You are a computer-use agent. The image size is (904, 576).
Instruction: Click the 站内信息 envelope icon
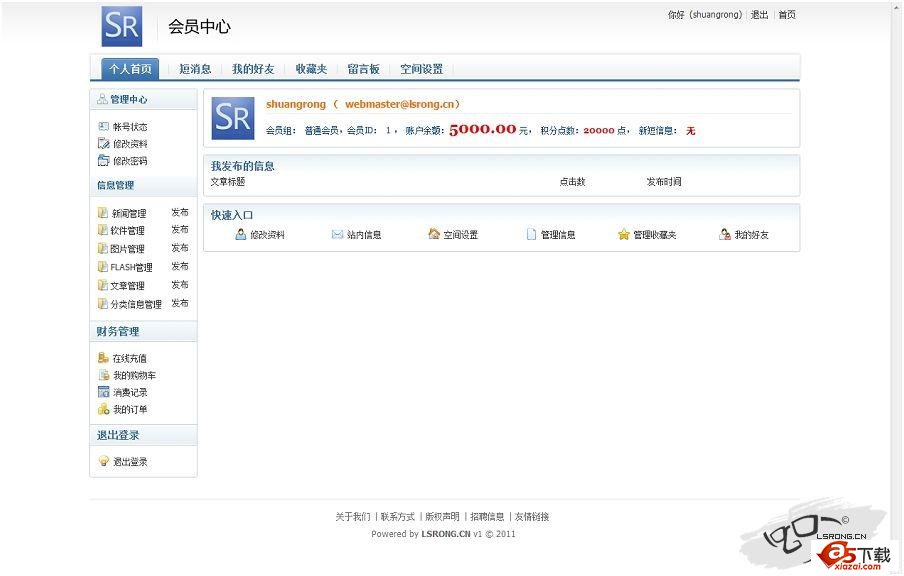pyautogui.click(x=337, y=235)
